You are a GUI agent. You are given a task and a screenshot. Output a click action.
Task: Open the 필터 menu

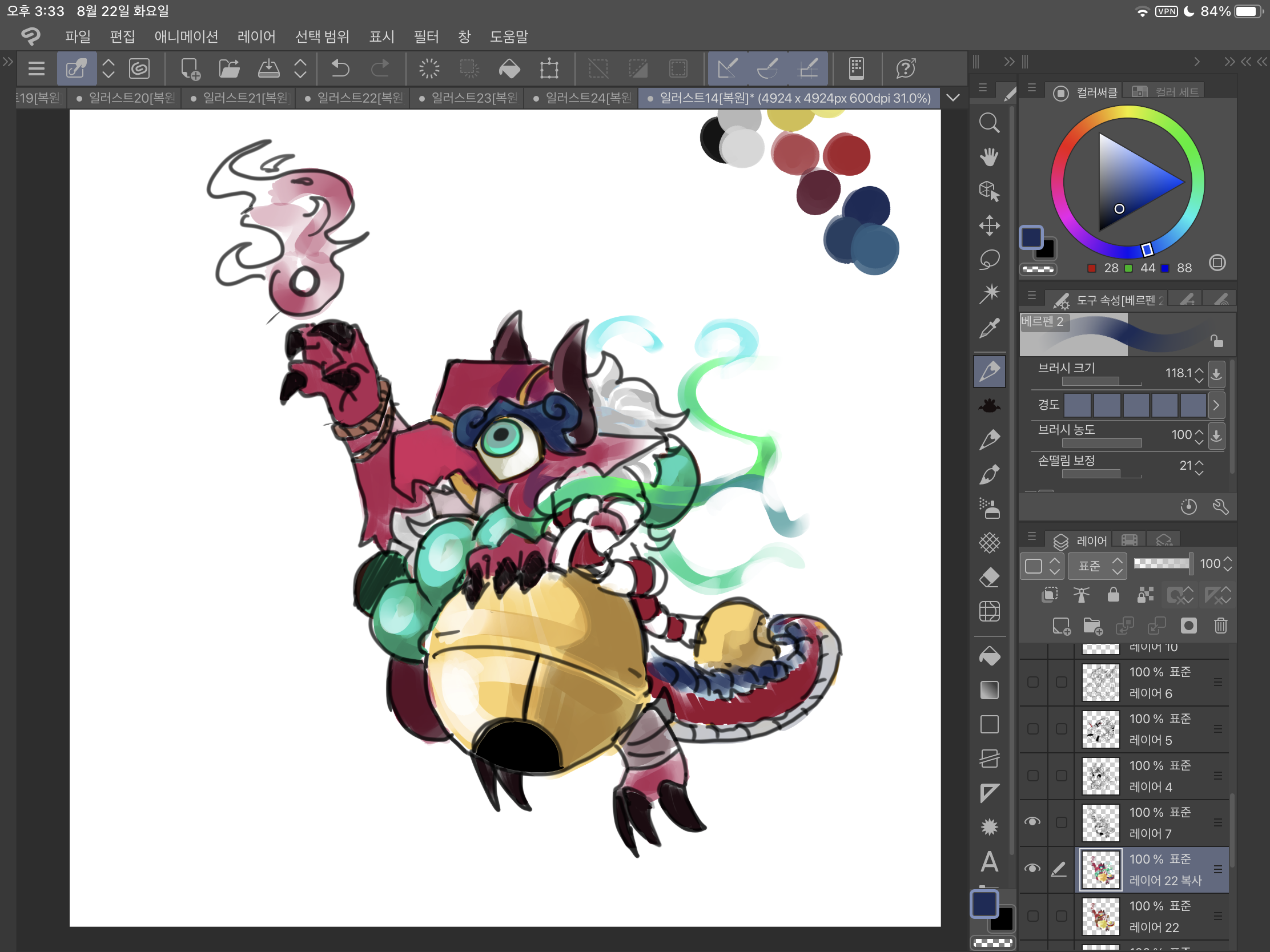point(426,37)
